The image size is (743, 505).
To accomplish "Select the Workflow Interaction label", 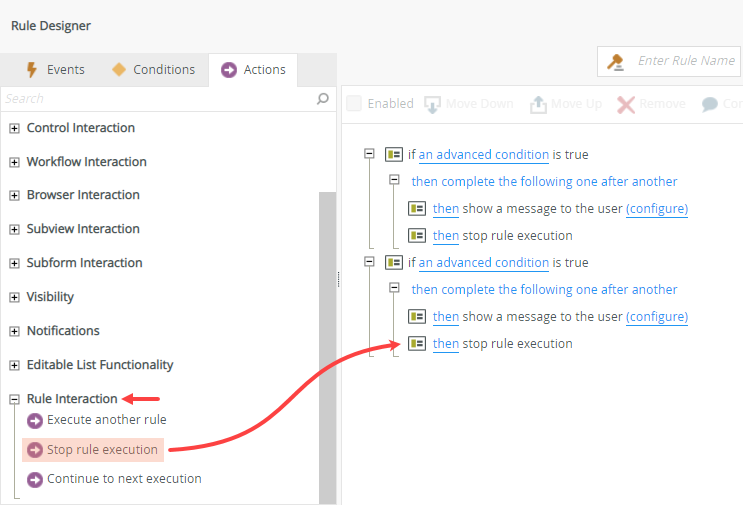I will tap(87, 162).
